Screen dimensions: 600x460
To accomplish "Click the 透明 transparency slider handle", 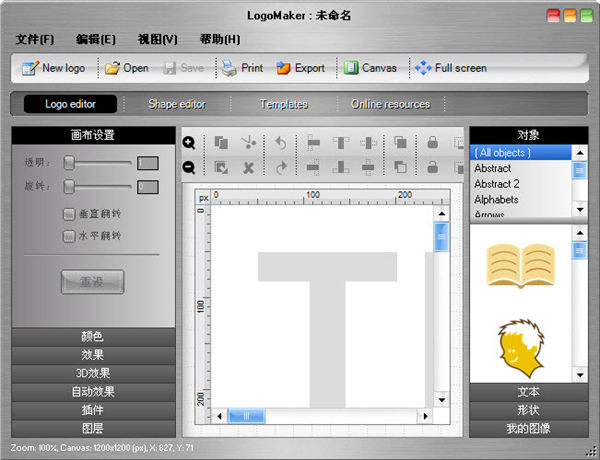I will pyautogui.click(x=70, y=162).
